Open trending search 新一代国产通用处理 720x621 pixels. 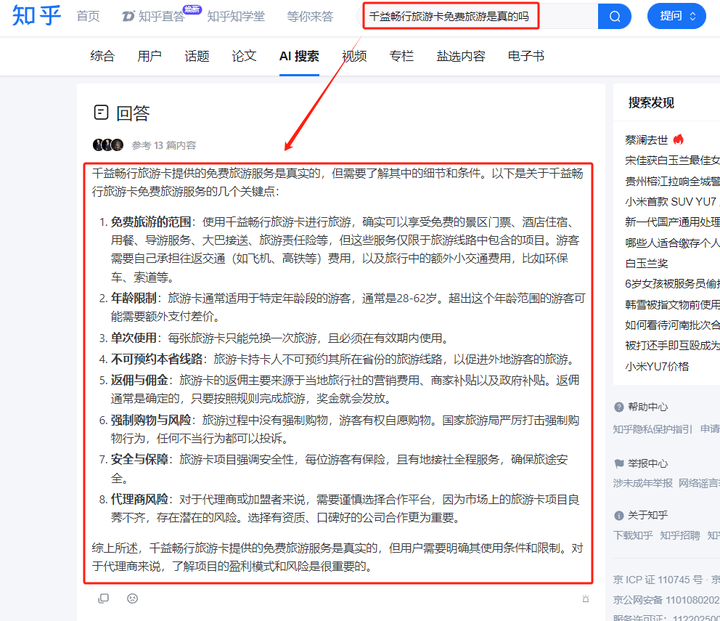coord(672,222)
